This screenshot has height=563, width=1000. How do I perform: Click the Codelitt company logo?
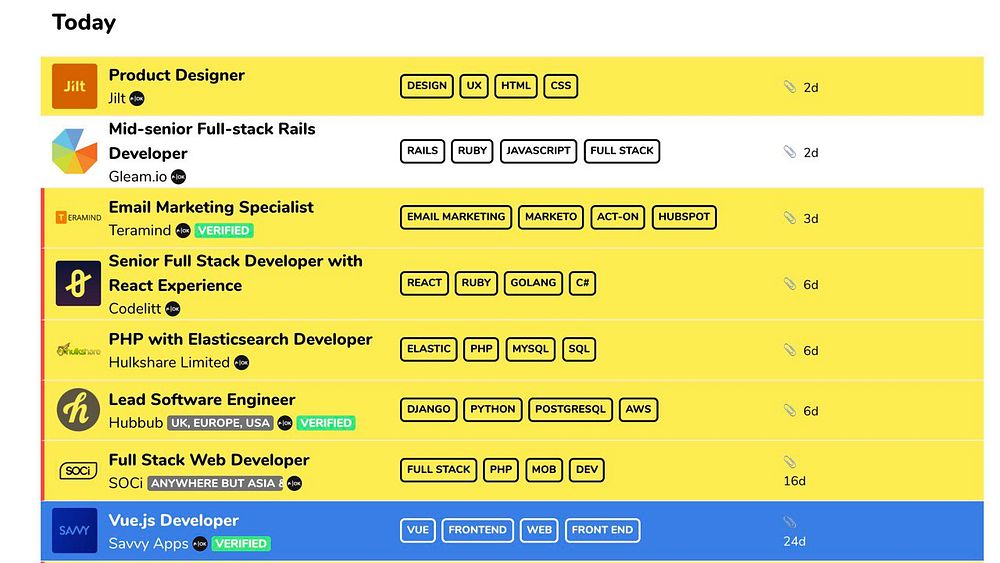tap(78, 284)
